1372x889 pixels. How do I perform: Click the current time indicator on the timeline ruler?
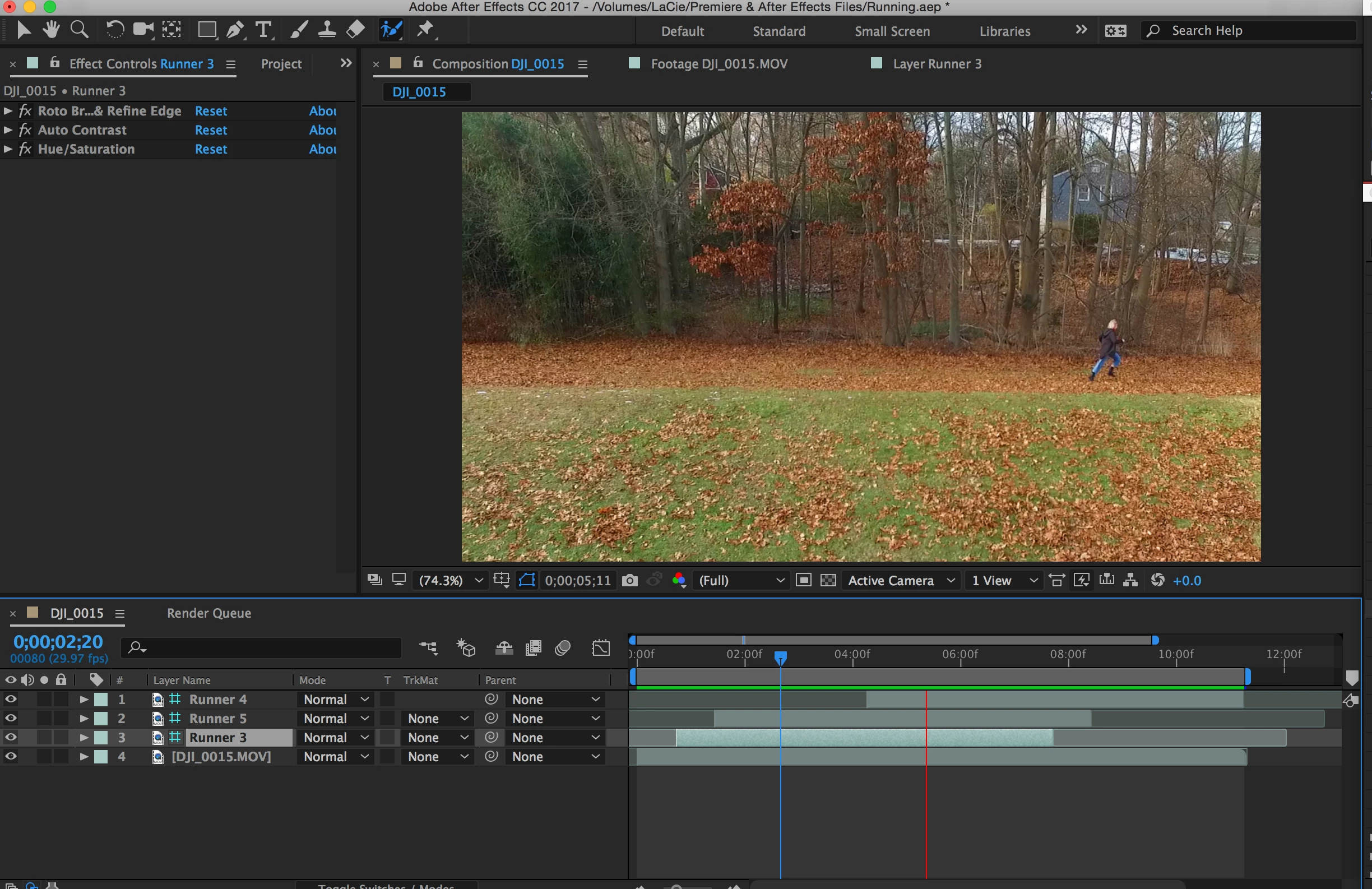[x=780, y=658]
